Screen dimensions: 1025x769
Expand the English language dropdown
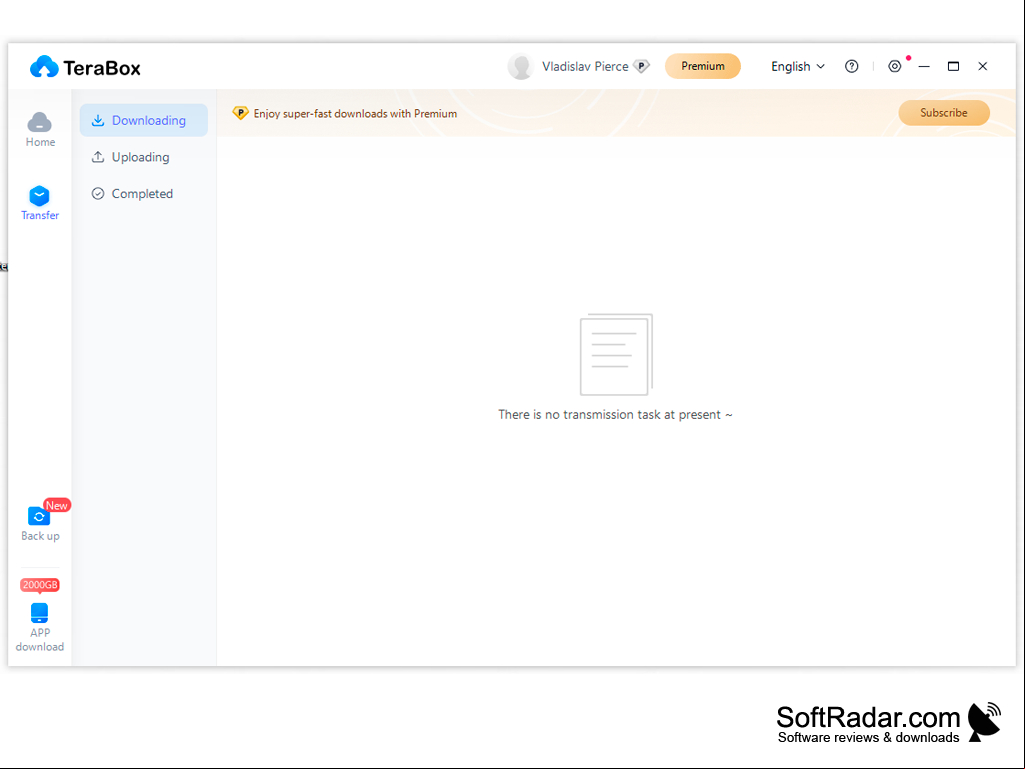pos(798,66)
